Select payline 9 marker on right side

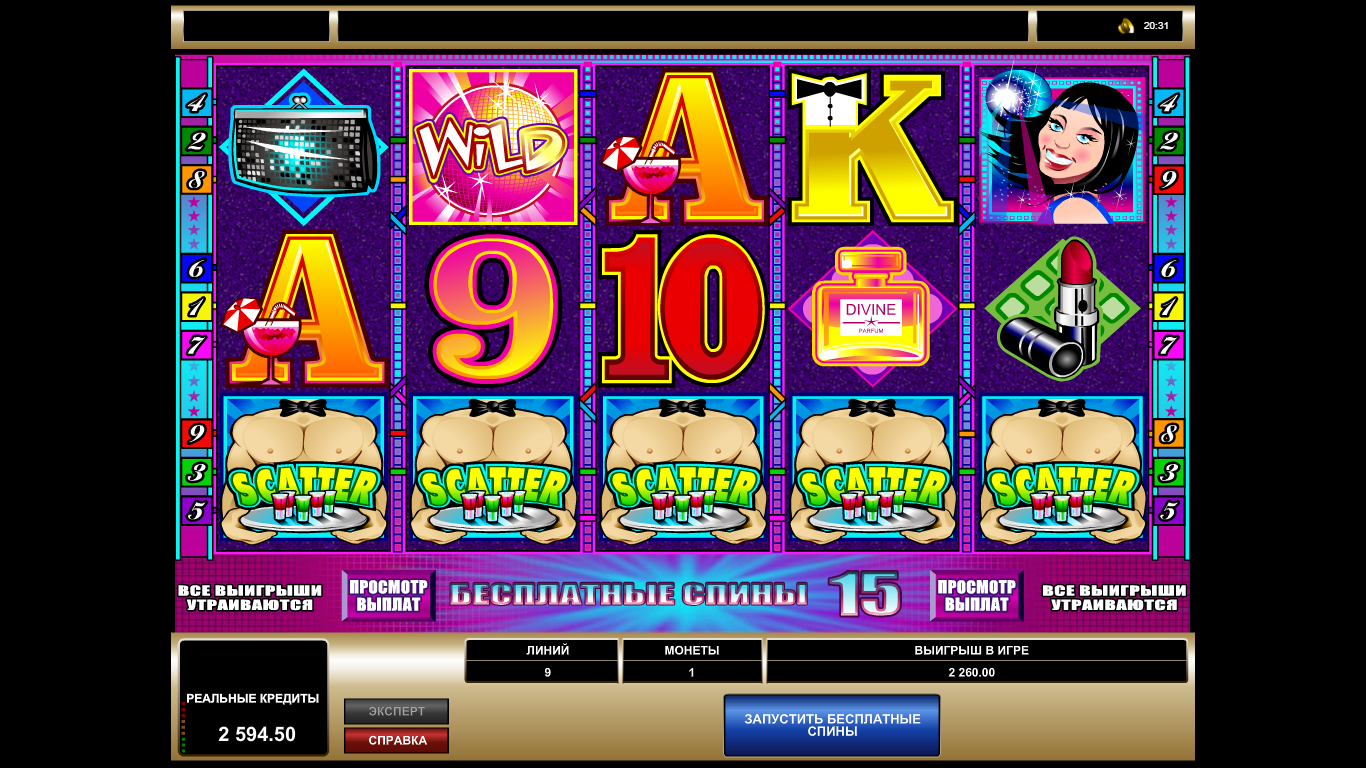click(1169, 180)
